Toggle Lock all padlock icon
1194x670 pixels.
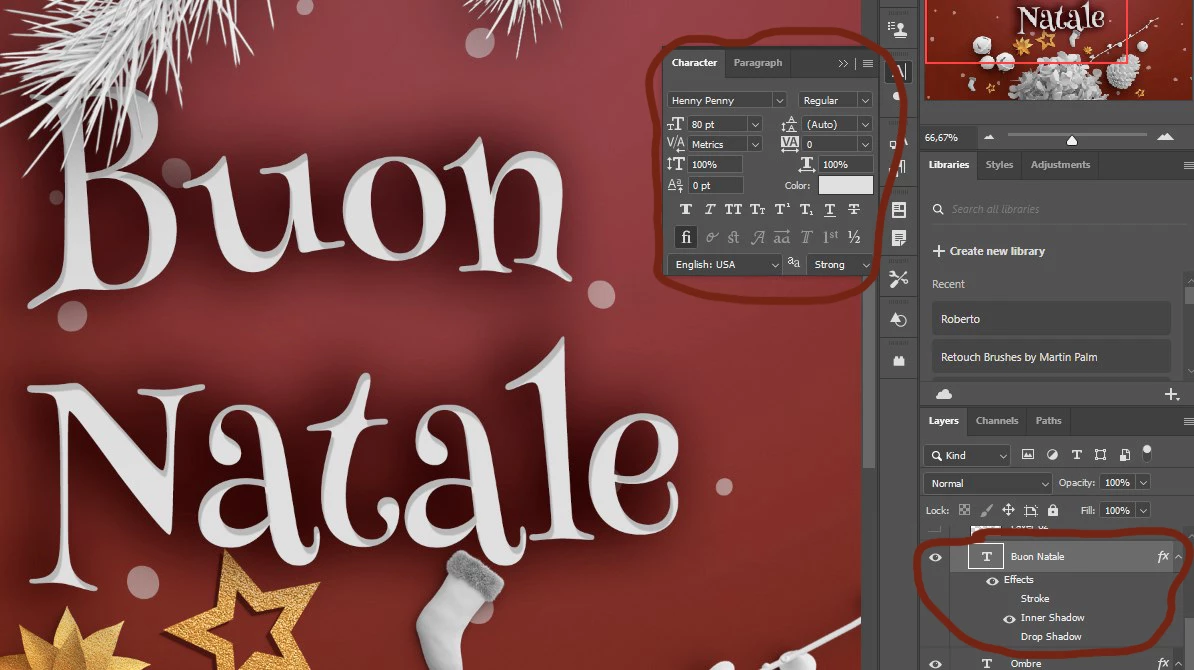1053,510
